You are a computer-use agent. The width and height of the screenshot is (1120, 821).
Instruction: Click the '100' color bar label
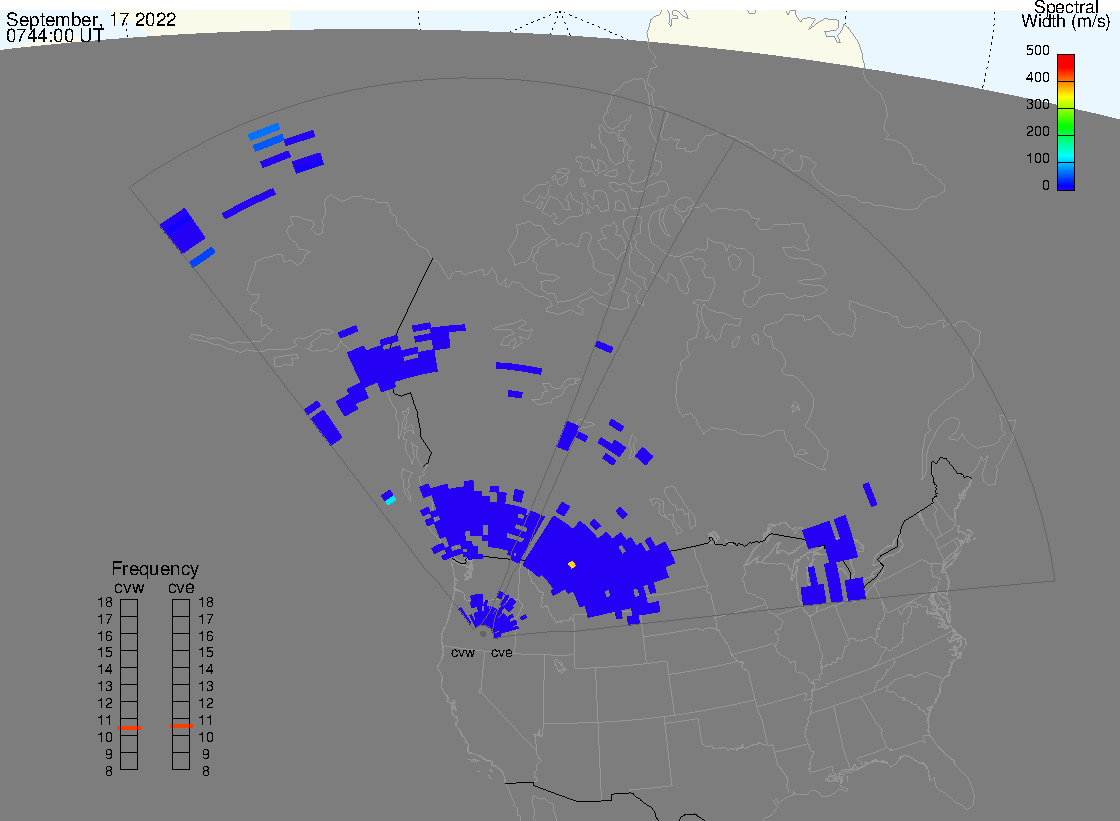click(x=1037, y=159)
